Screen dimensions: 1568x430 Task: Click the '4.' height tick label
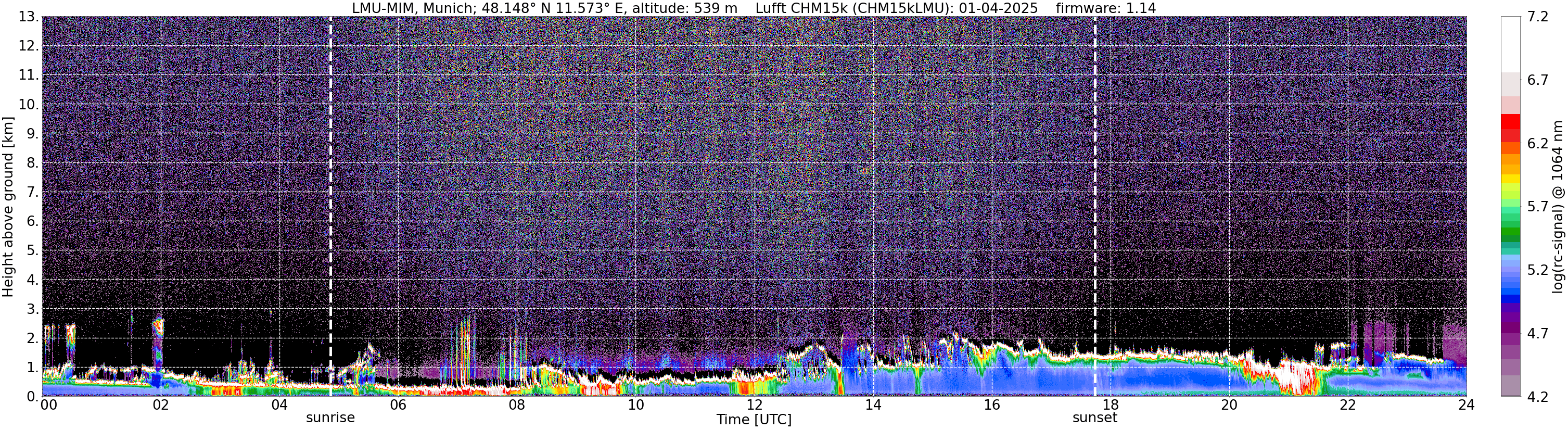tap(33, 280)
